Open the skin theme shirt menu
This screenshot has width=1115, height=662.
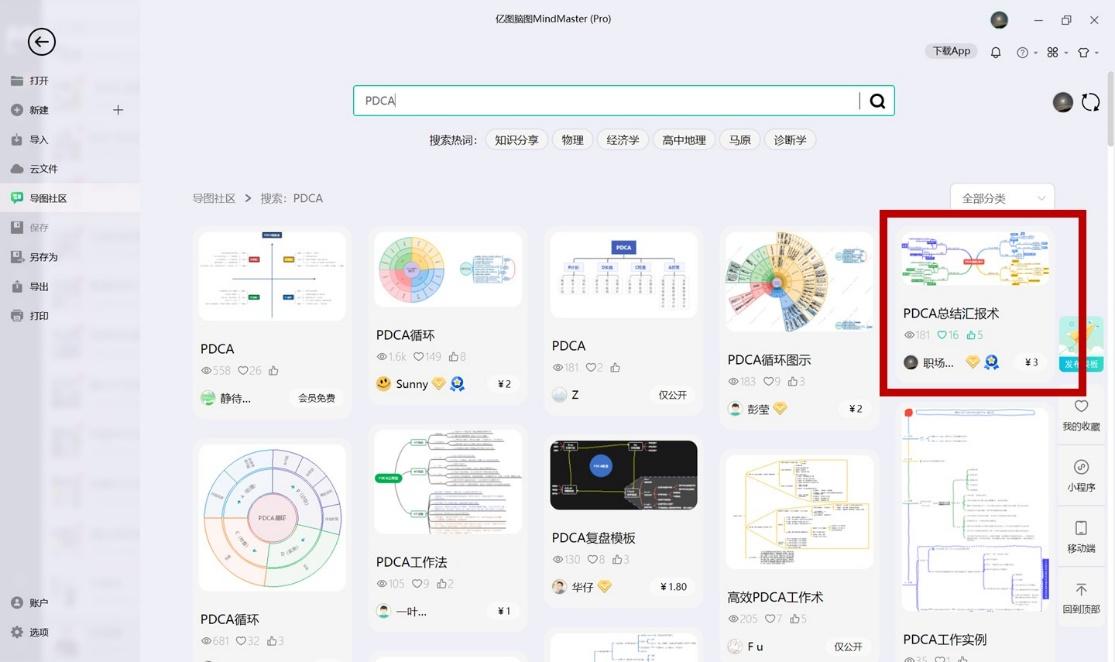(x=1083, y=52)
